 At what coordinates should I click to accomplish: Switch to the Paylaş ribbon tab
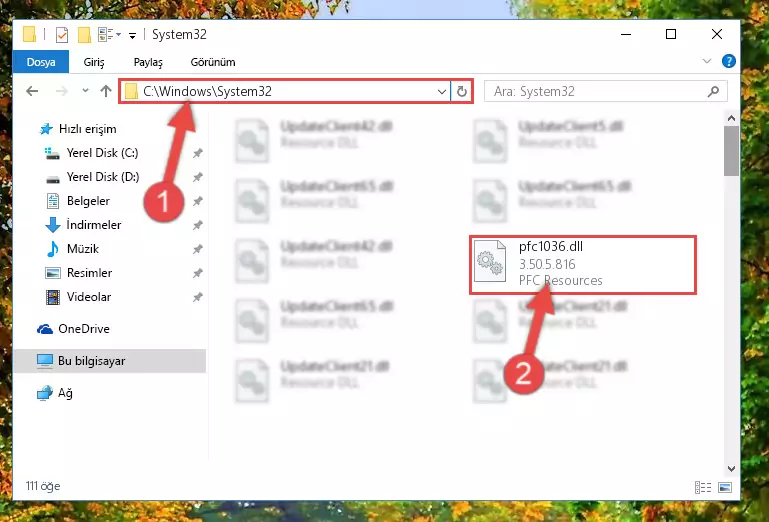coord(148,62)
